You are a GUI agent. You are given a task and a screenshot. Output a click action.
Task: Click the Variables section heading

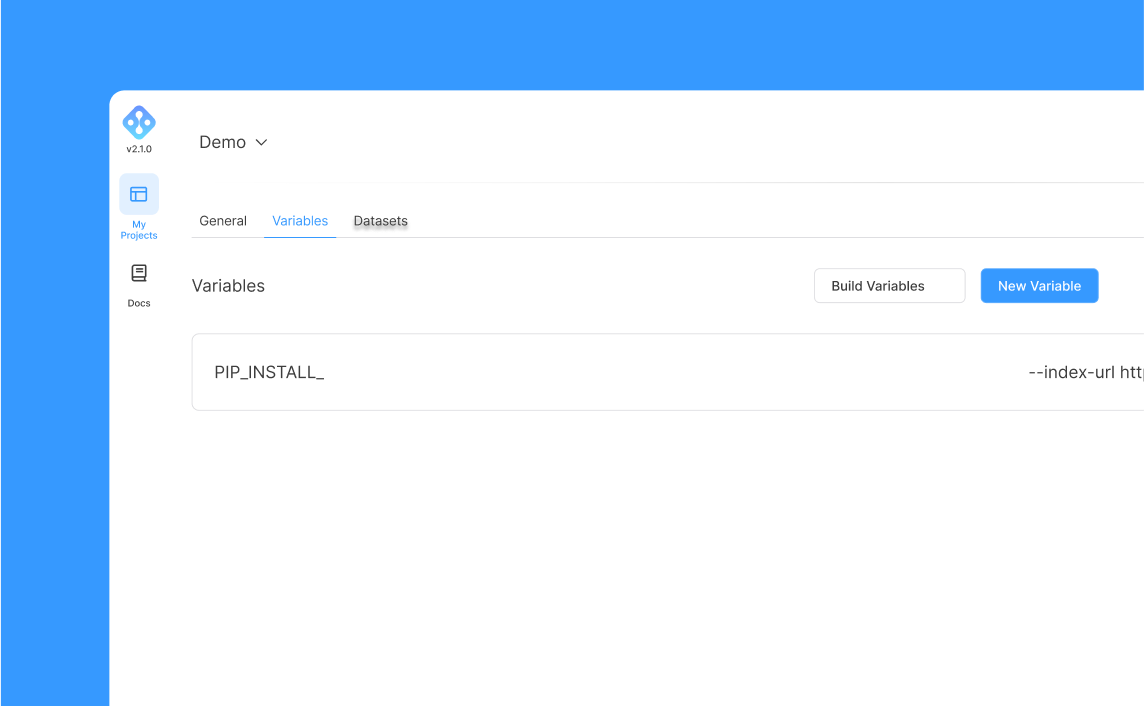(x=228, y=286)
